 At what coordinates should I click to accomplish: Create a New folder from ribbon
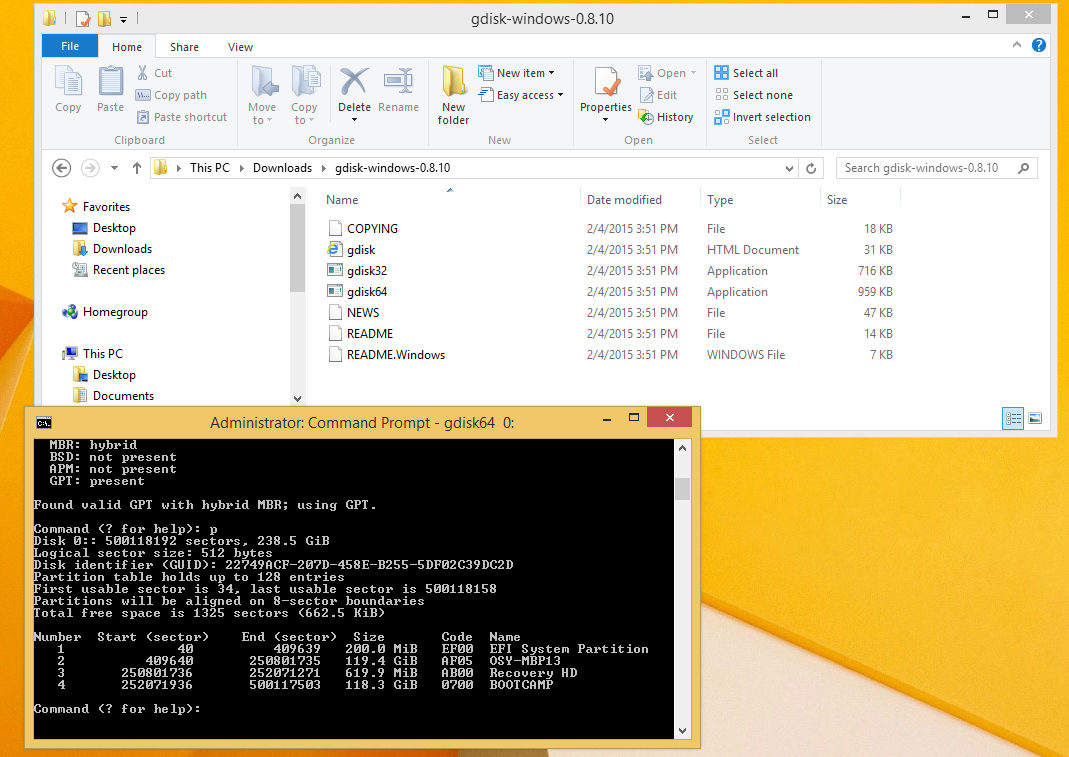pyautogui.click(x=454, y=84)
